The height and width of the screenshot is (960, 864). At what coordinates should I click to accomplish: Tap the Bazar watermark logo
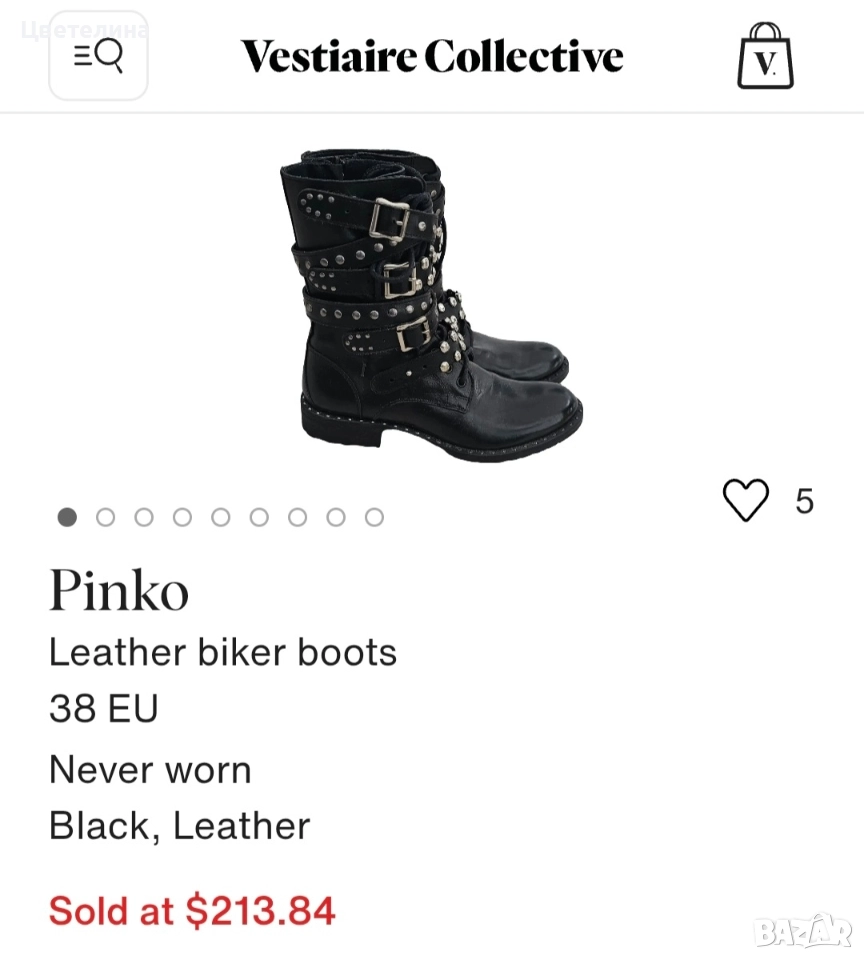[x=803, y=932]
